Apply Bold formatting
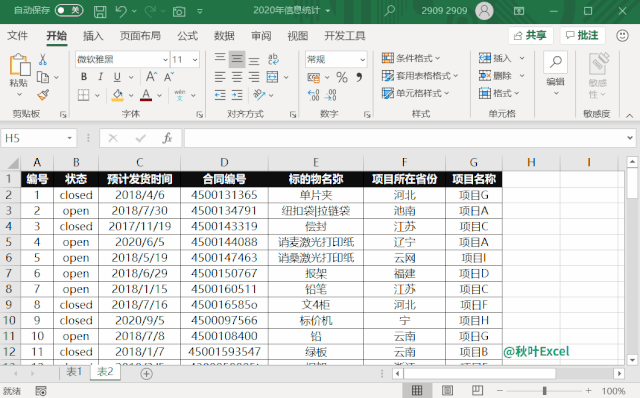This screenshot has height=398, width=640. 84,77
